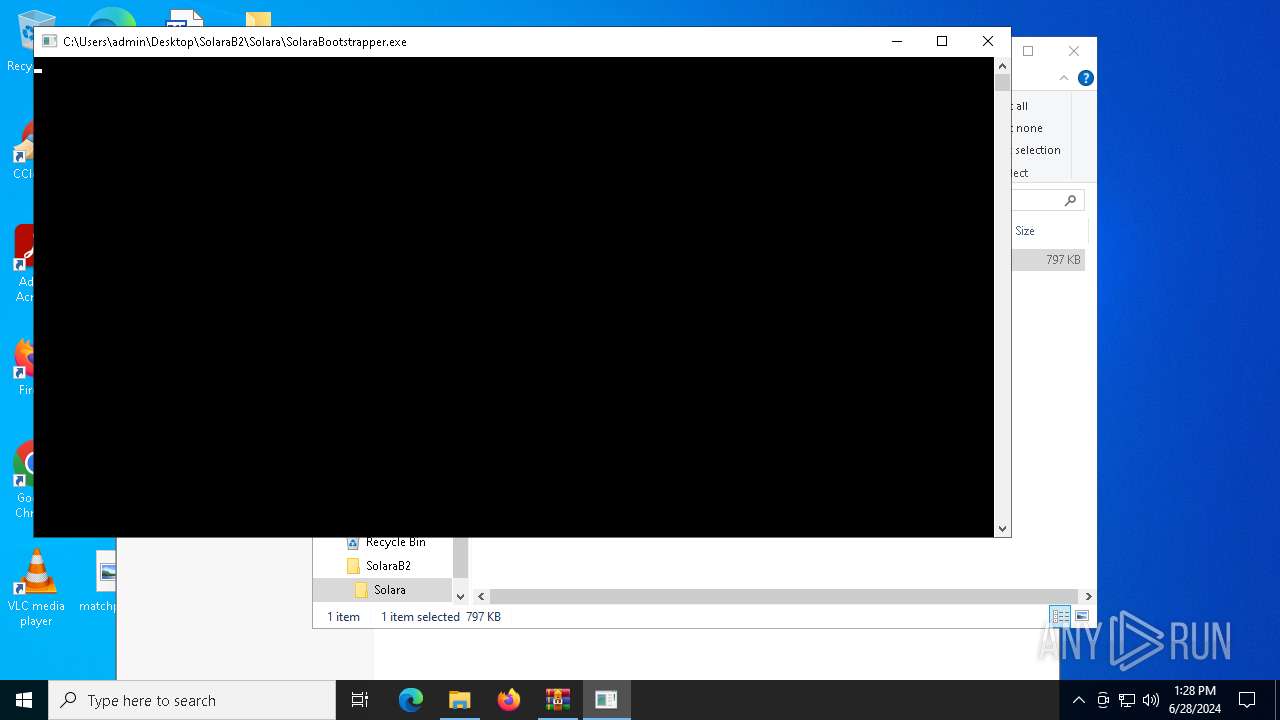The width and height of the screenshot is (1280, 720).
Task: Select the console app taskbar icon
Action: pyautogui.click(x=606, y=700)
